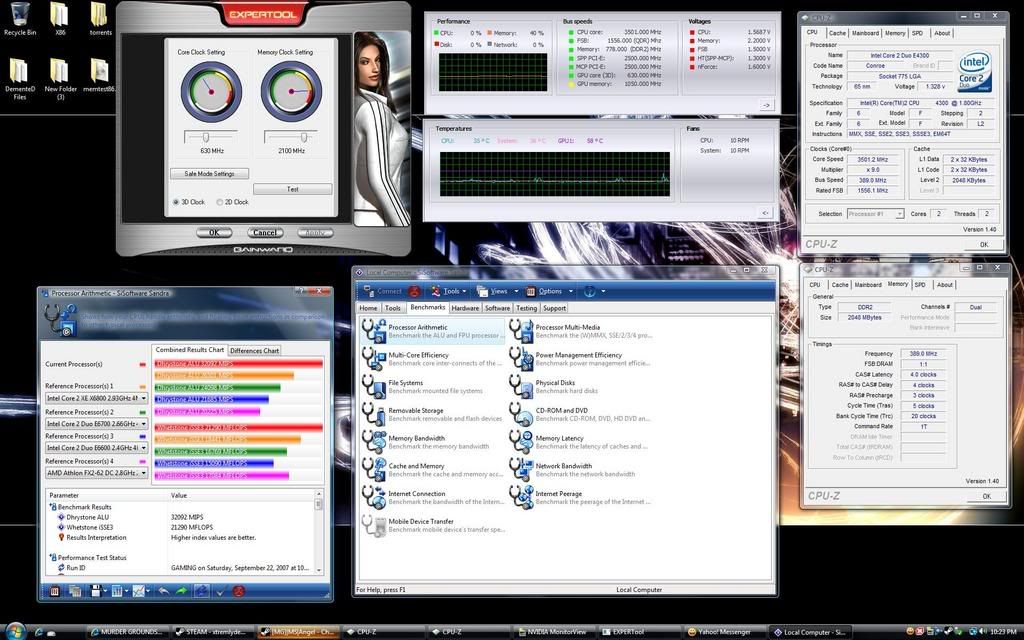Click the Safe Mode Settings button
The image size is (1024, 640).
pyautogui.click(x=209, y=174)
